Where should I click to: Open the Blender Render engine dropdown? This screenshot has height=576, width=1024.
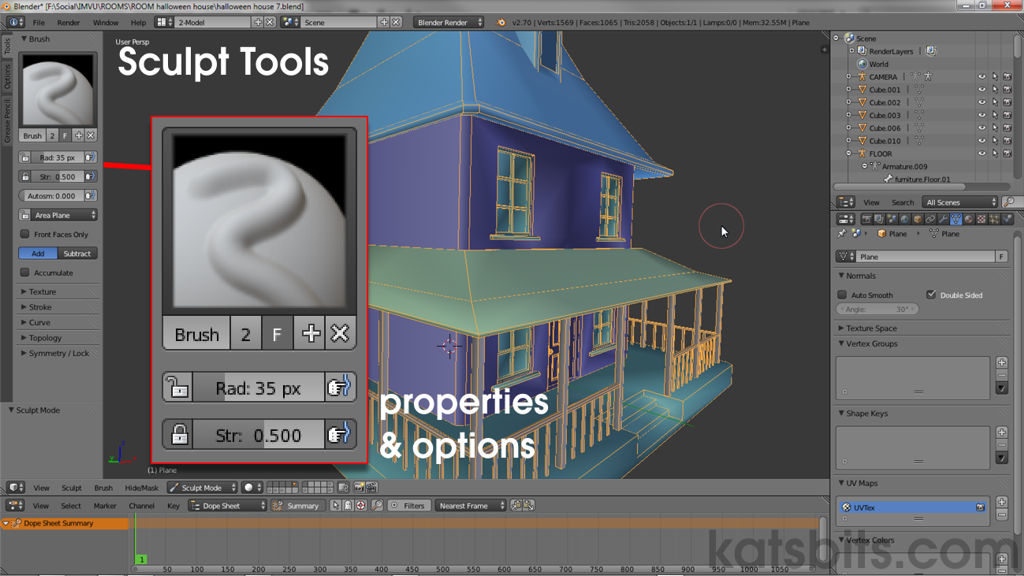point(449,22)
